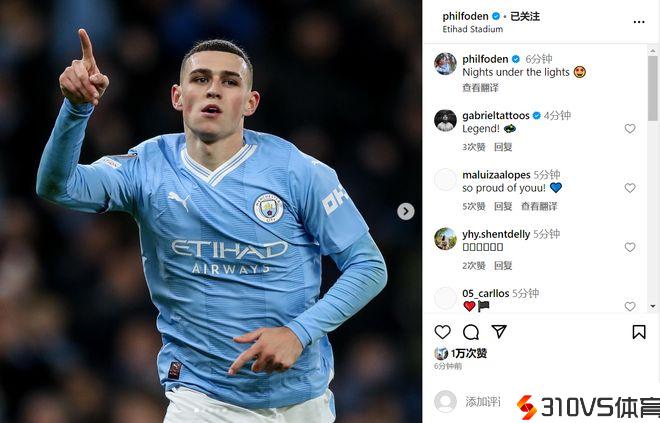Save post with the bookmark icon
660x423 pixels.
click(x=639, y=332)
